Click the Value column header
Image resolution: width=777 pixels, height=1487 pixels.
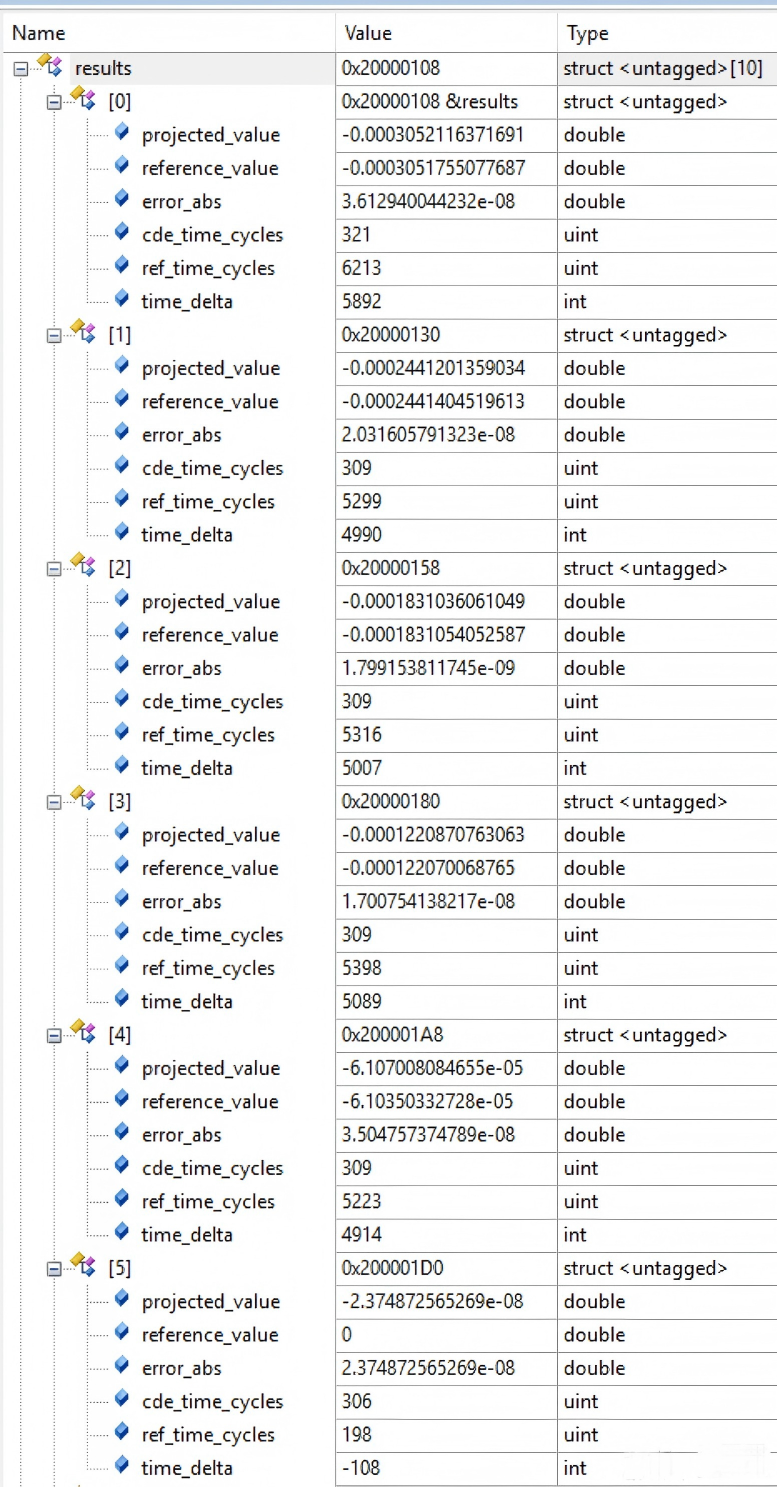pyautogui.click(x=368, y=33)
